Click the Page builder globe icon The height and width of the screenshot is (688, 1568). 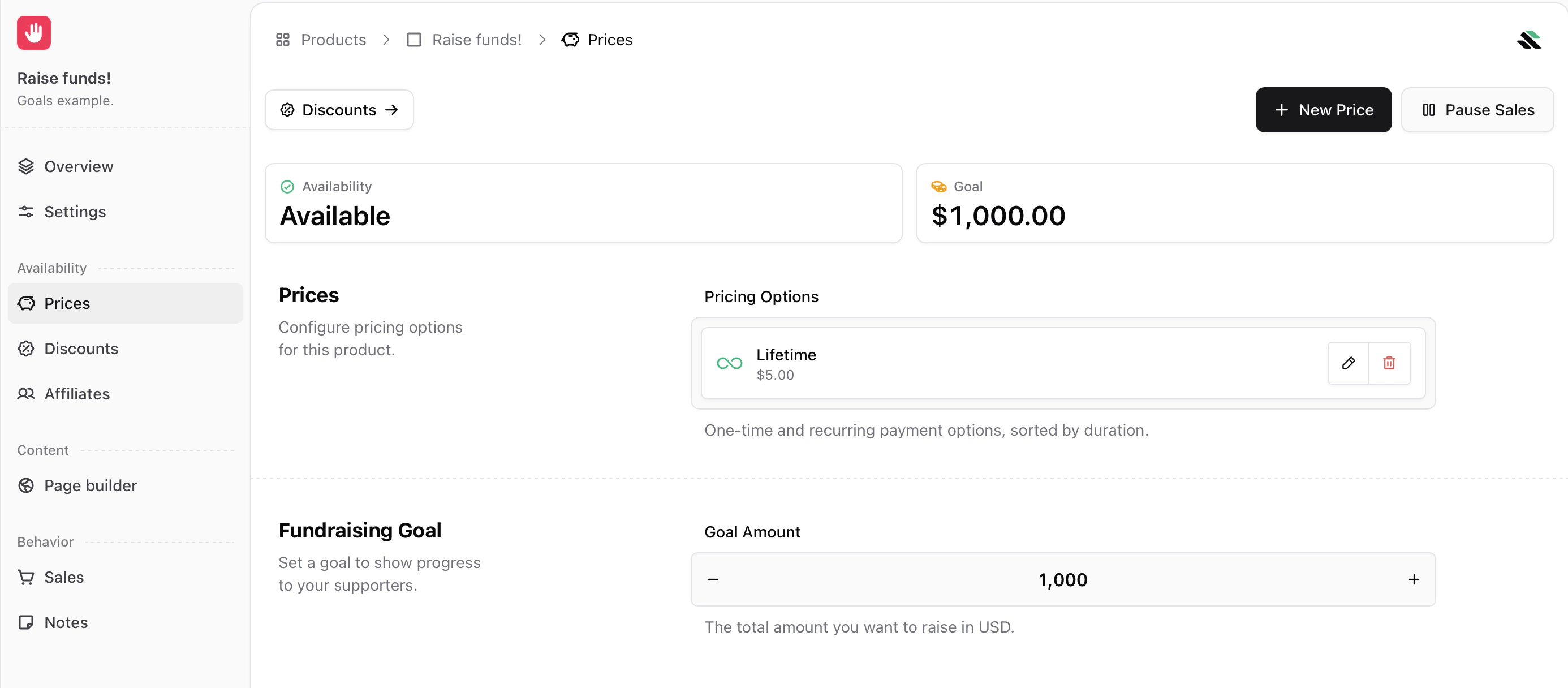[26, 485]
